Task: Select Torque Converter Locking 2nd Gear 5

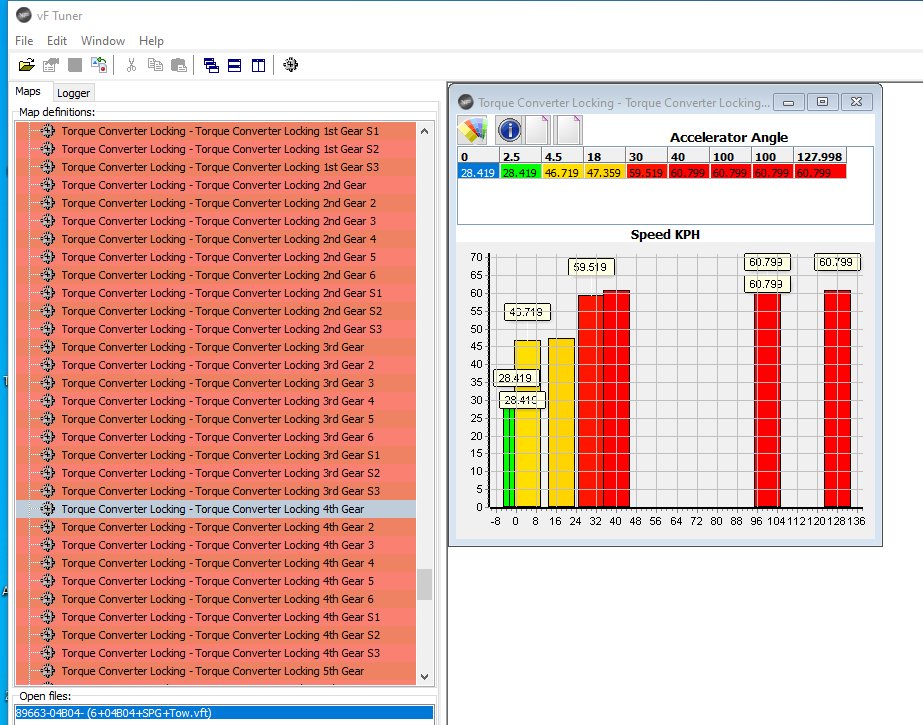Action: tap(218, 257)
